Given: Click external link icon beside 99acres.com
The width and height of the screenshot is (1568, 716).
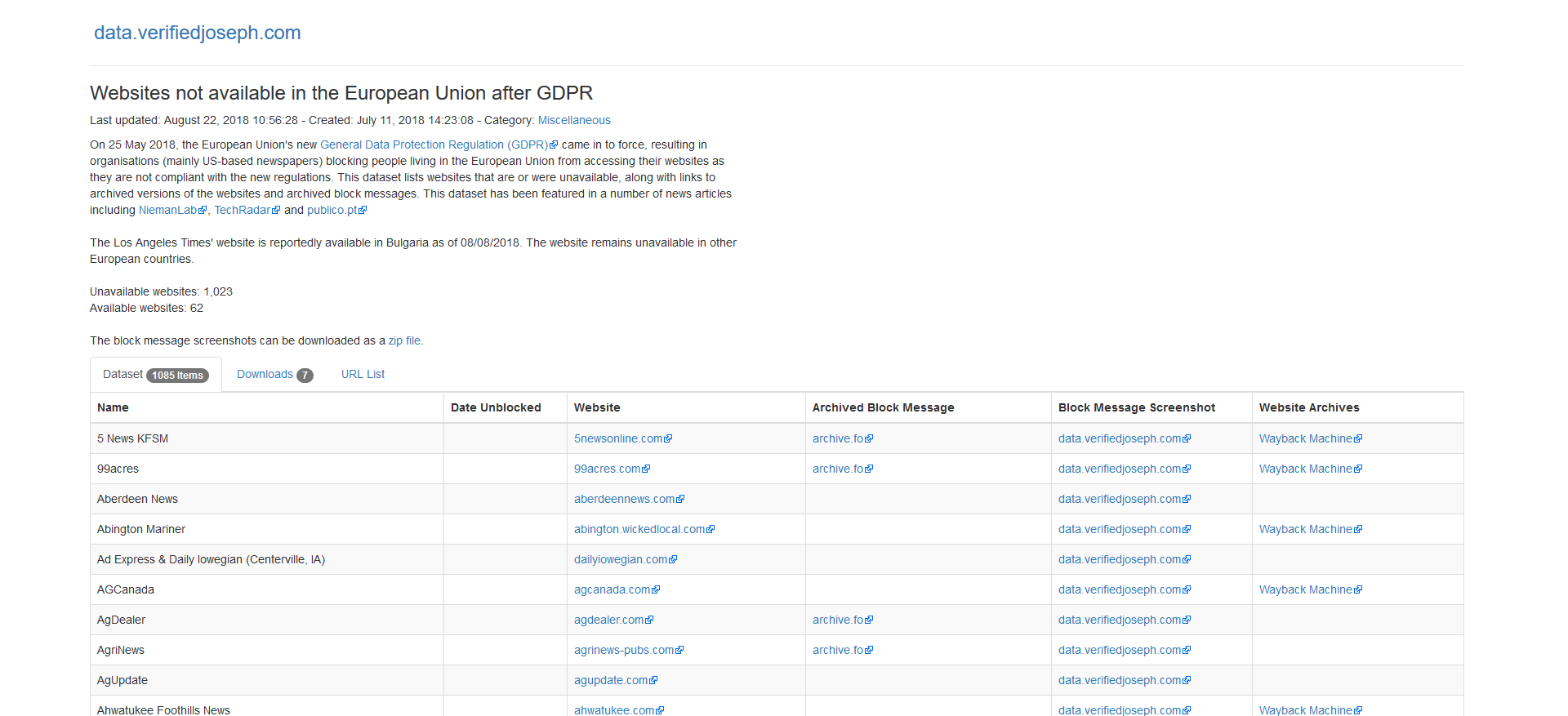Looking at the screenshot, I should pos(646,469).
